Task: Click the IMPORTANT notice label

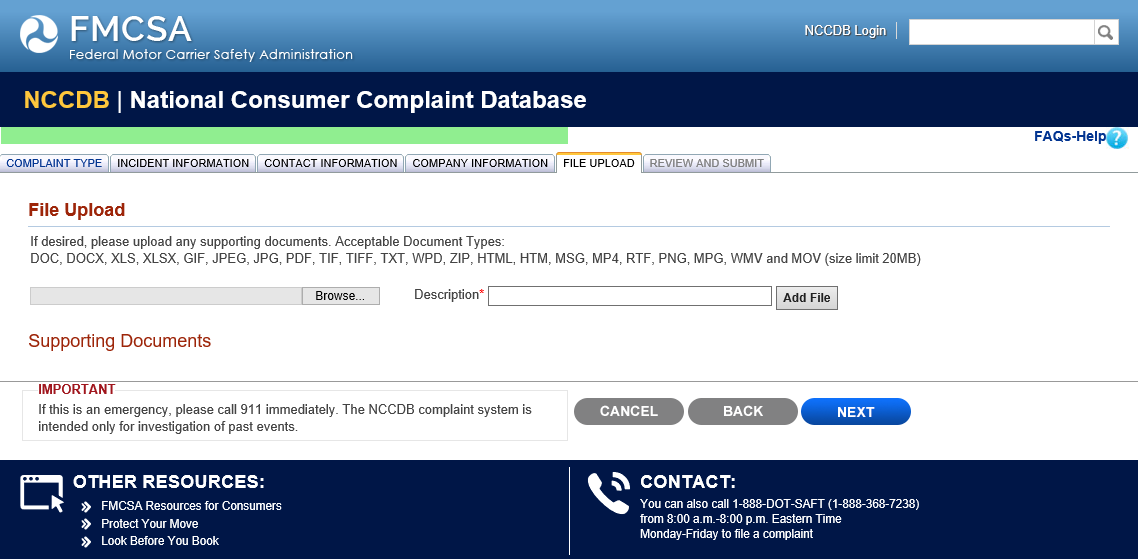Action: click(76, 390)
